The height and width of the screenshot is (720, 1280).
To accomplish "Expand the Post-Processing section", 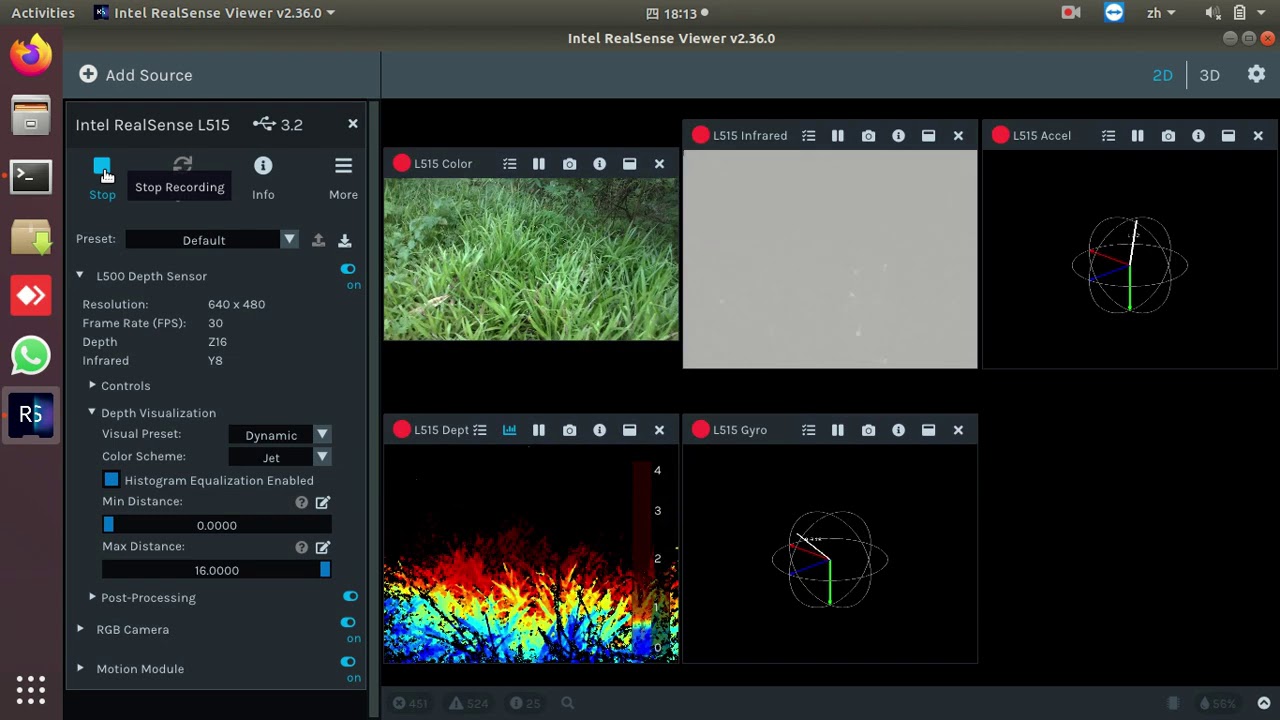I will pyautogui.click(x=92, y=597).
